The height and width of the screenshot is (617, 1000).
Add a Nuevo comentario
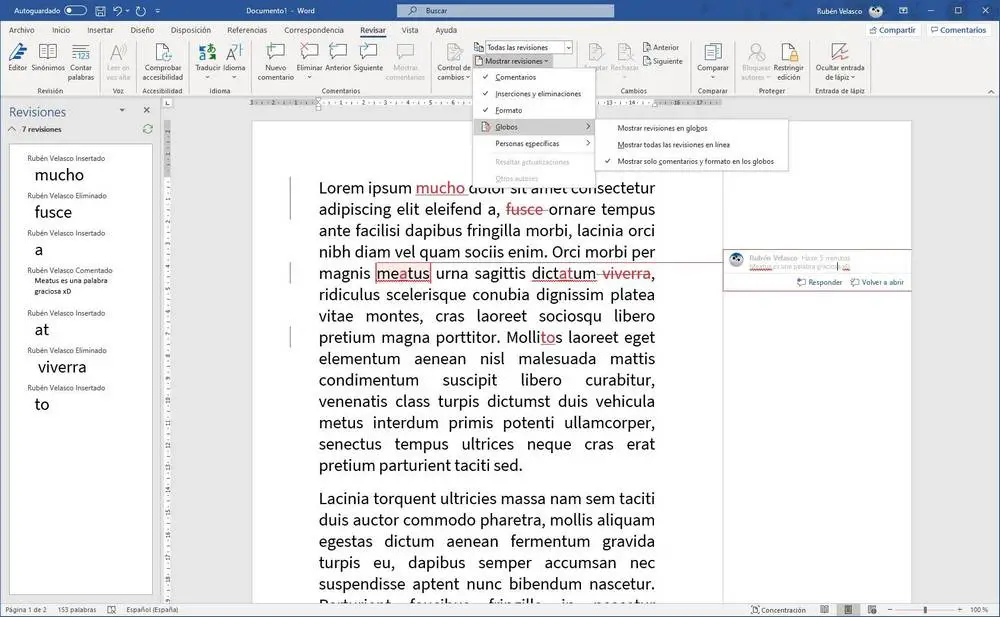275,56
